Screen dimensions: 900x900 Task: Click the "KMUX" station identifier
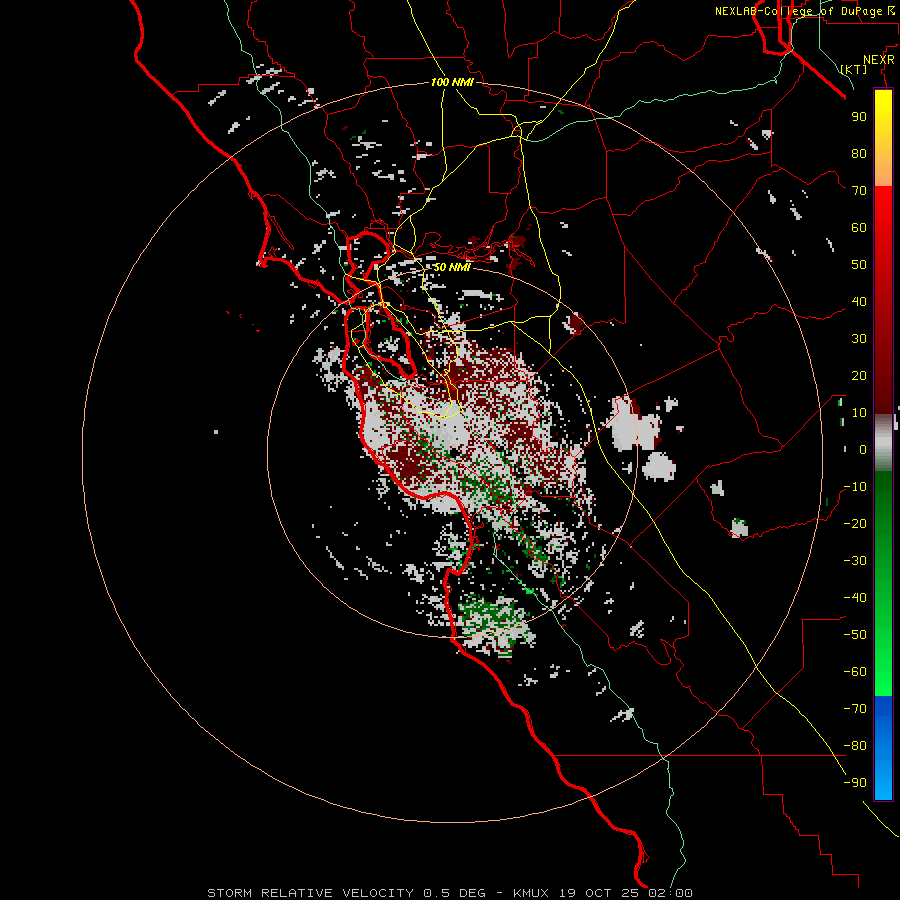(x=531, y=893)
